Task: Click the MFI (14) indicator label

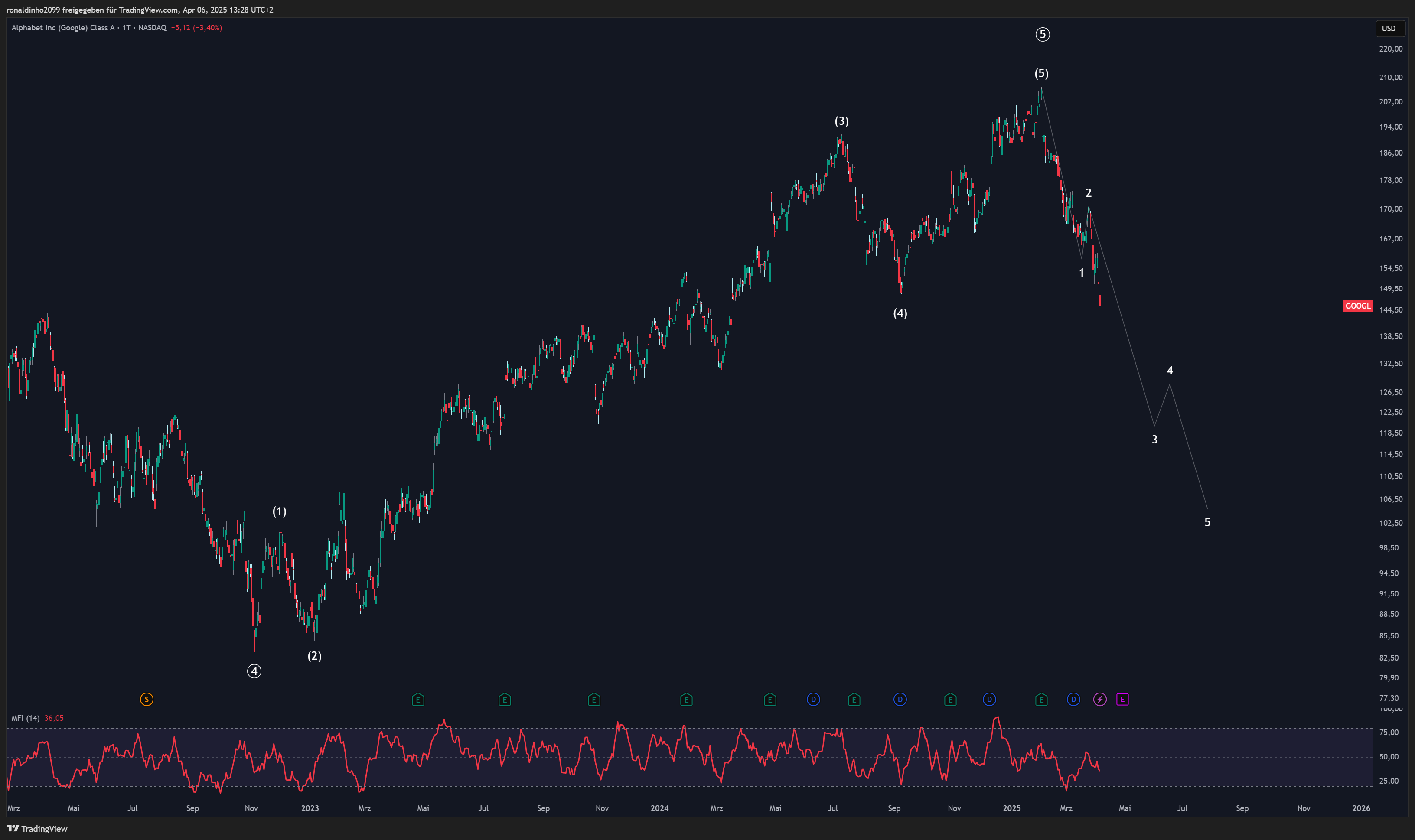Action: [x=26, y=718]
